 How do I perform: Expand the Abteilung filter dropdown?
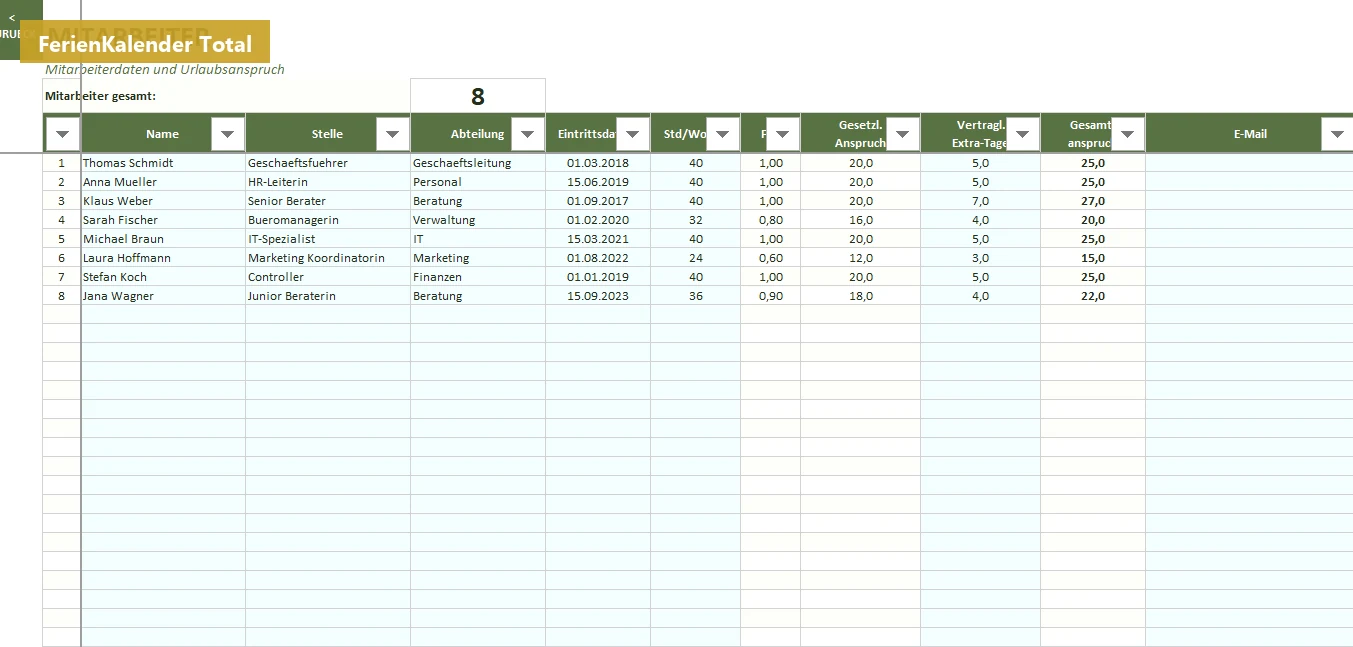tap(527, 134)
